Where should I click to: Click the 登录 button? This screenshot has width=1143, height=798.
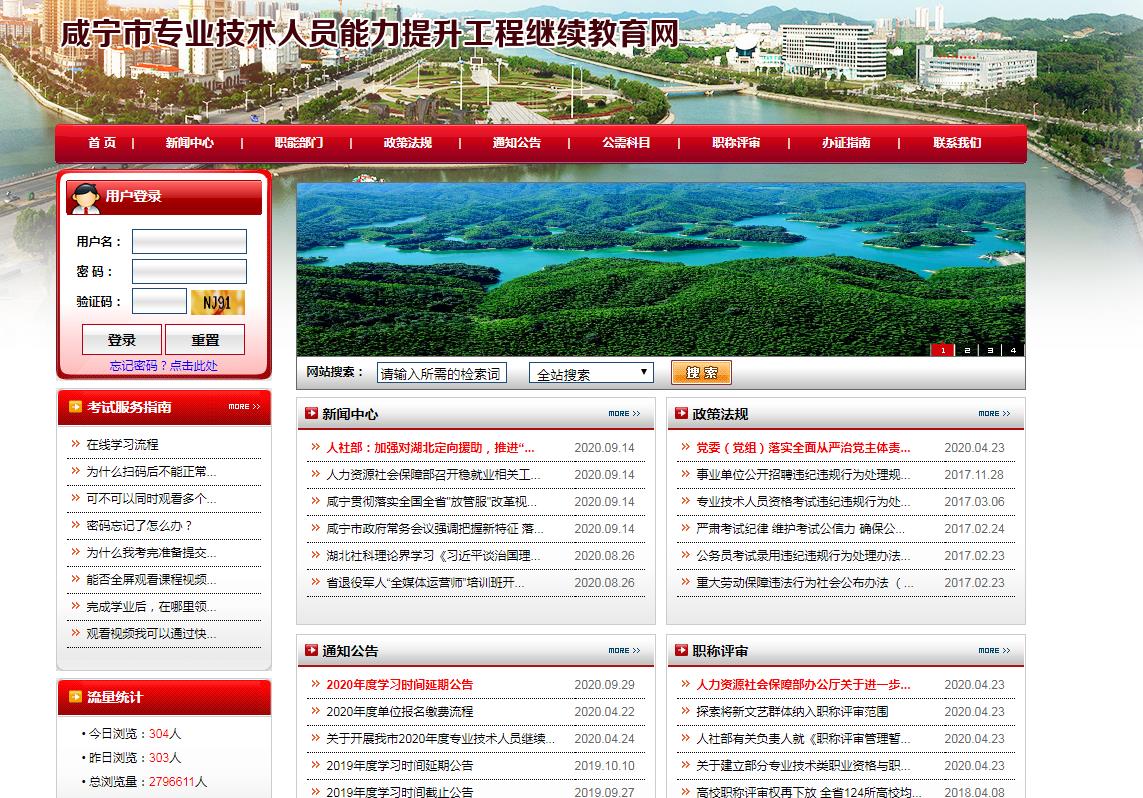(121, 340)
